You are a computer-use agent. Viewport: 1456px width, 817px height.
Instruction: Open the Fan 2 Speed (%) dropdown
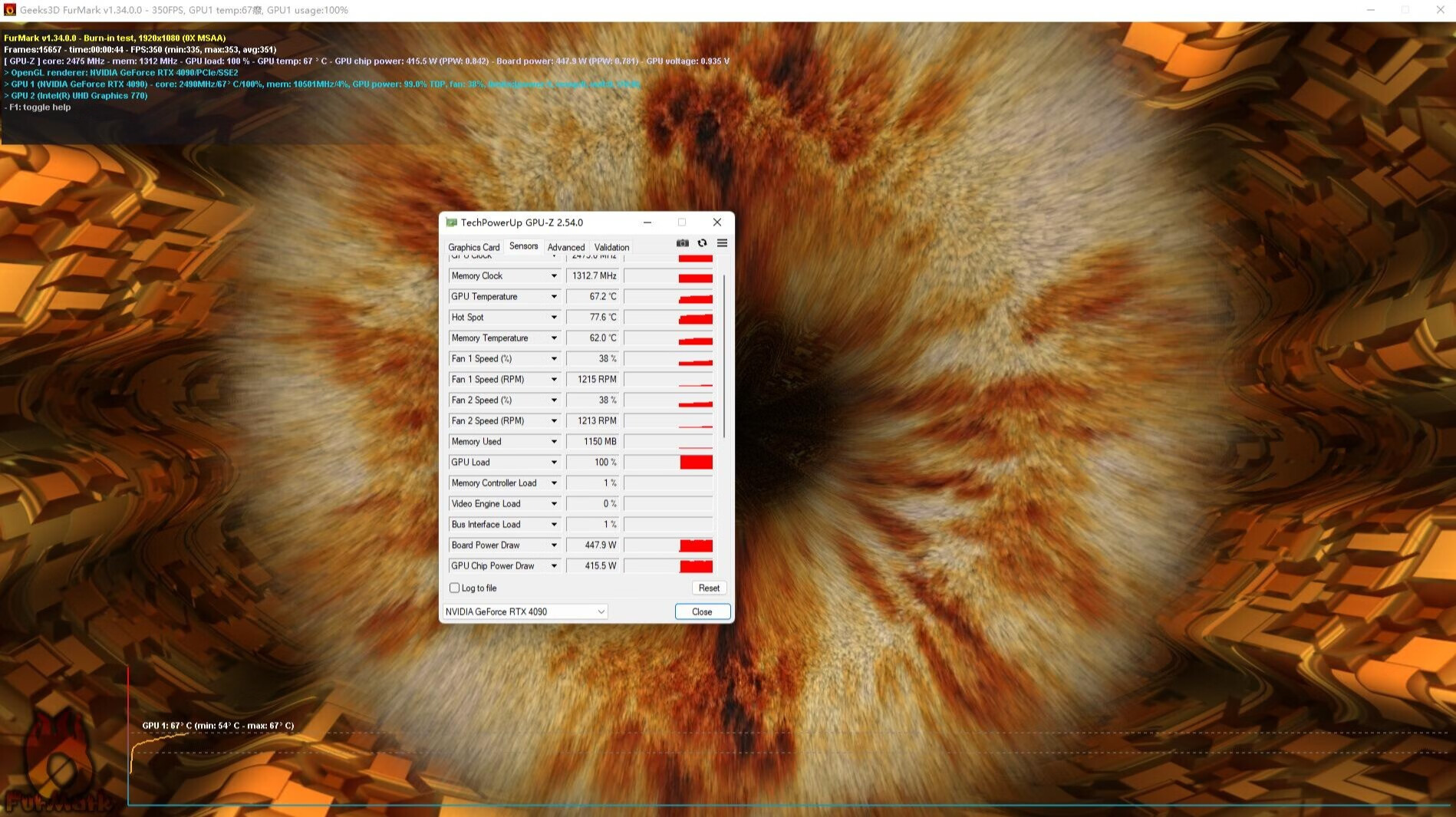554,400
